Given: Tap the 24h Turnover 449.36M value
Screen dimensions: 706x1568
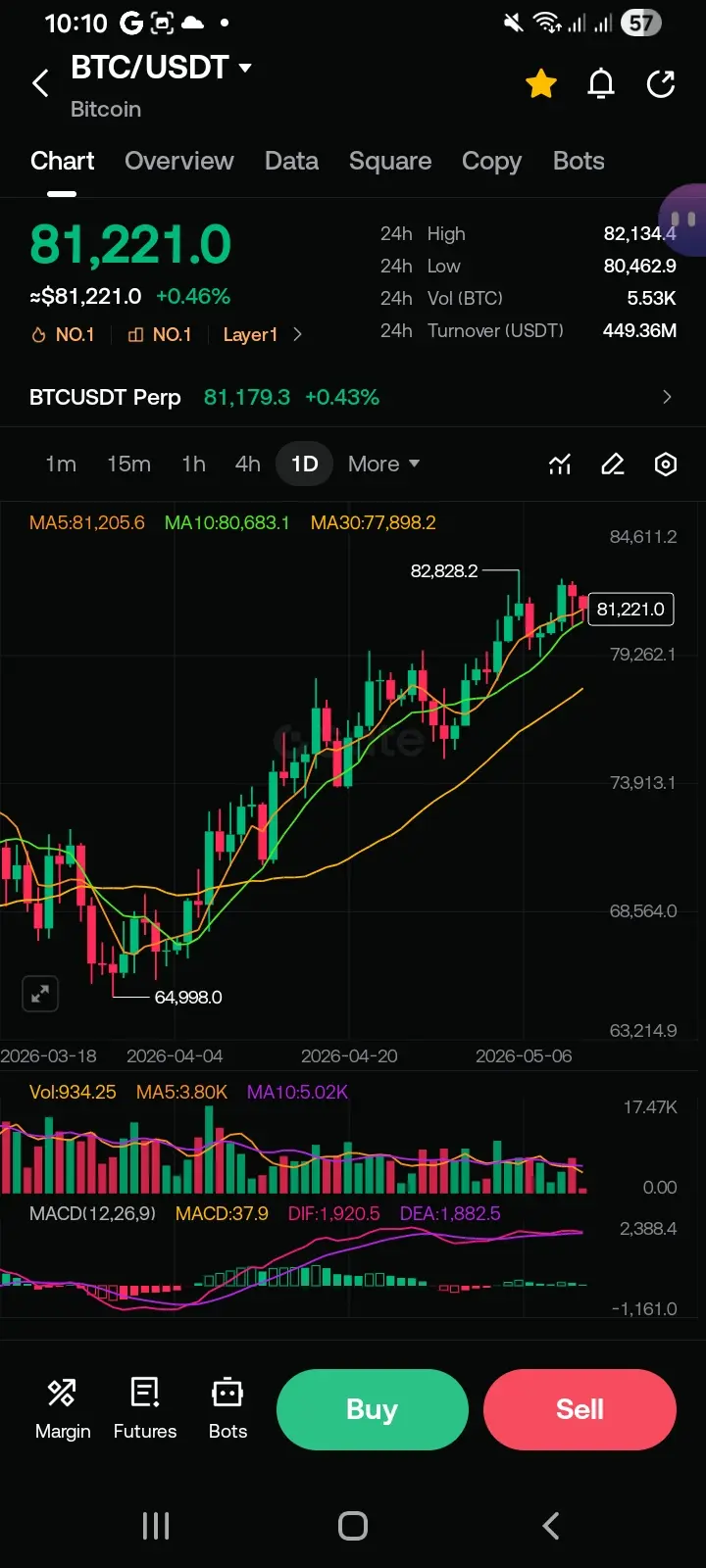Looking at the screenshot, I should click(x=639, y=330).
